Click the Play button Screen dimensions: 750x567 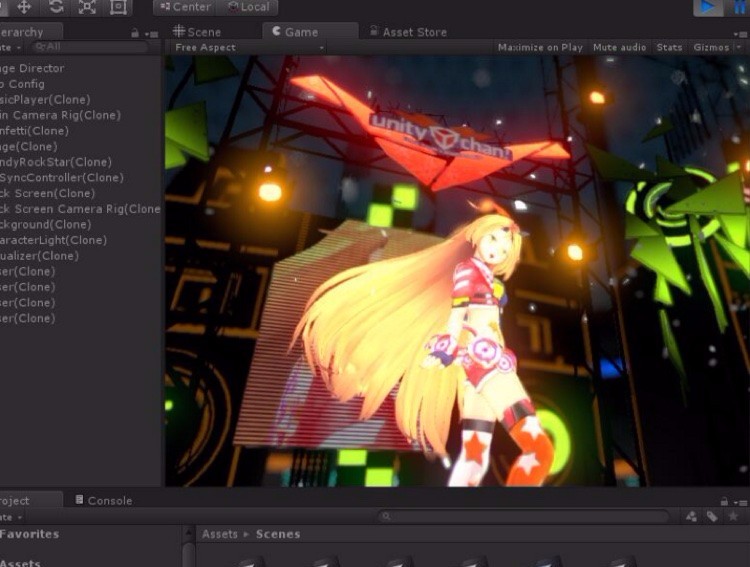point(708,7)
